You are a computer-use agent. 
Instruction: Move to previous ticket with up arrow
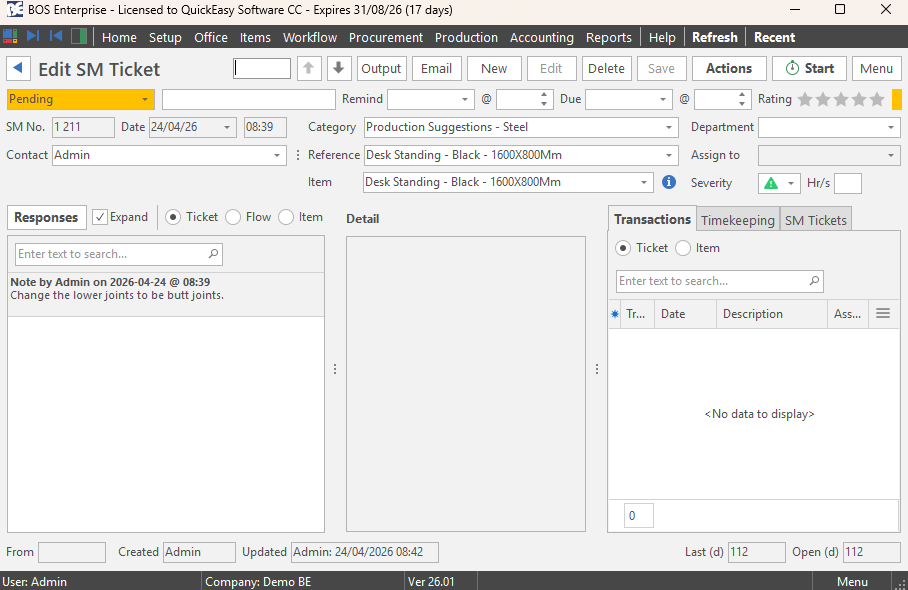coord(309,68)
